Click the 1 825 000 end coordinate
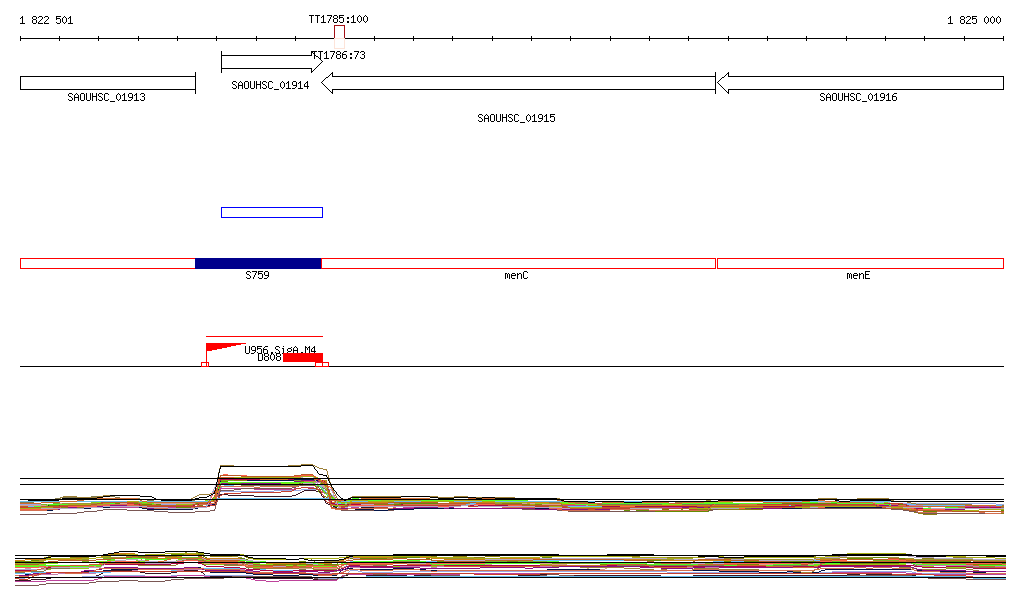Screen dimensions: 1024x611 pos(974,20)
